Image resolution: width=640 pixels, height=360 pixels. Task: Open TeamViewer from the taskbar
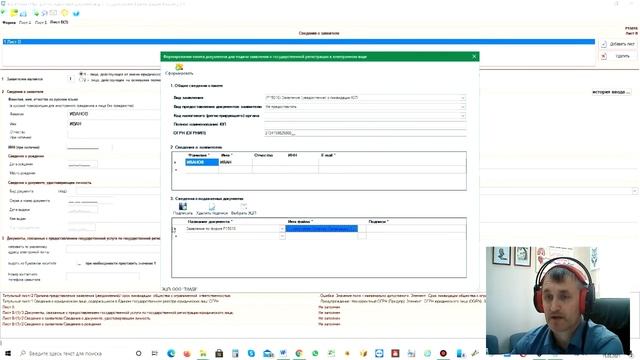(x=379, y=353)
